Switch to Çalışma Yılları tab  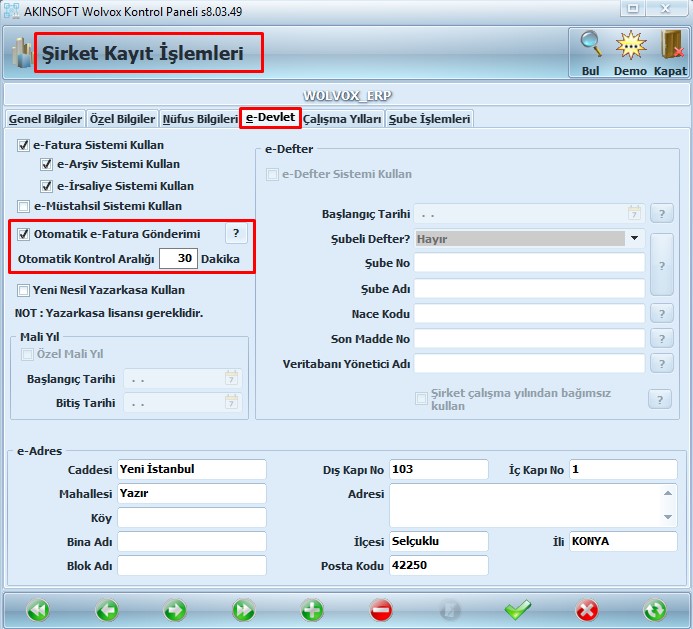pos(342,119)
